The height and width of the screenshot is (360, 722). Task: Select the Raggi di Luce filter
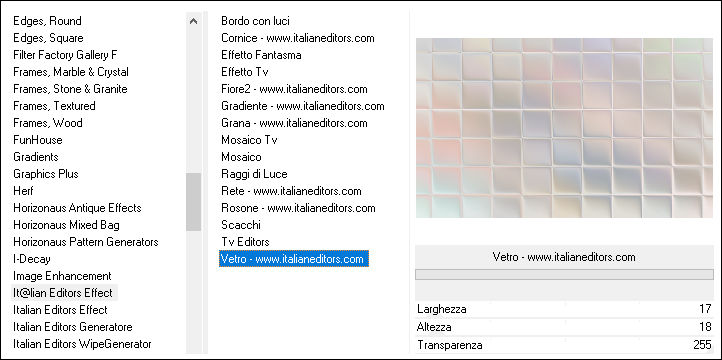click(x=254, y=174)
